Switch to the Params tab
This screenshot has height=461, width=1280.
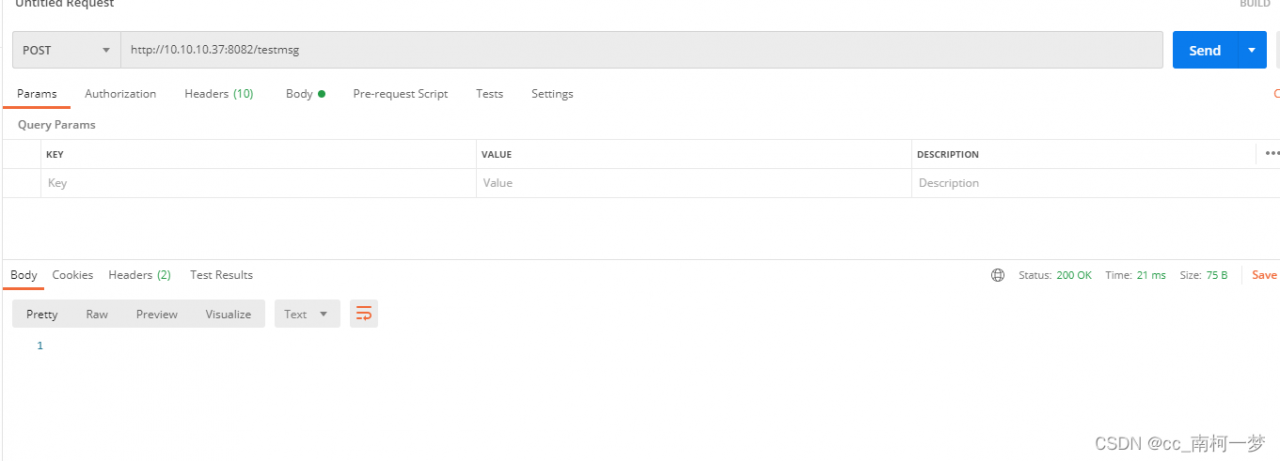tap(37, 94)
